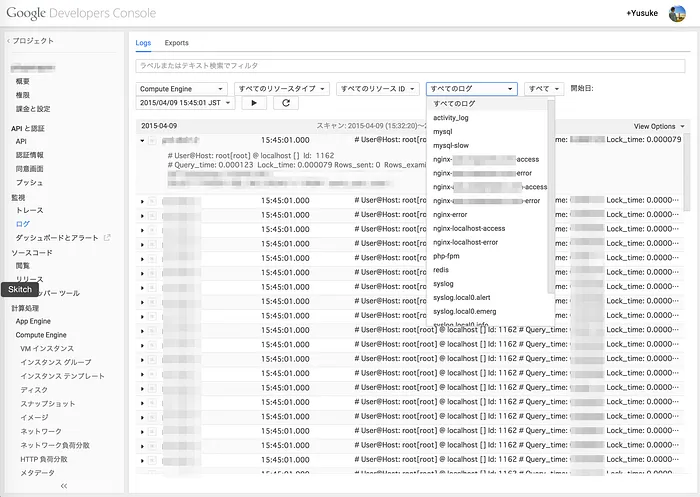Viewport: 700px width, 497px height.
Task: Open 概要 in the sidebar
Action: (x=23, y=81)
